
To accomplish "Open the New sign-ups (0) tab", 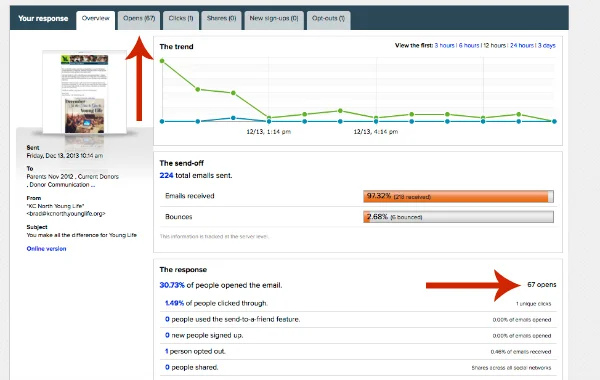I will click(x=274, y=20).
